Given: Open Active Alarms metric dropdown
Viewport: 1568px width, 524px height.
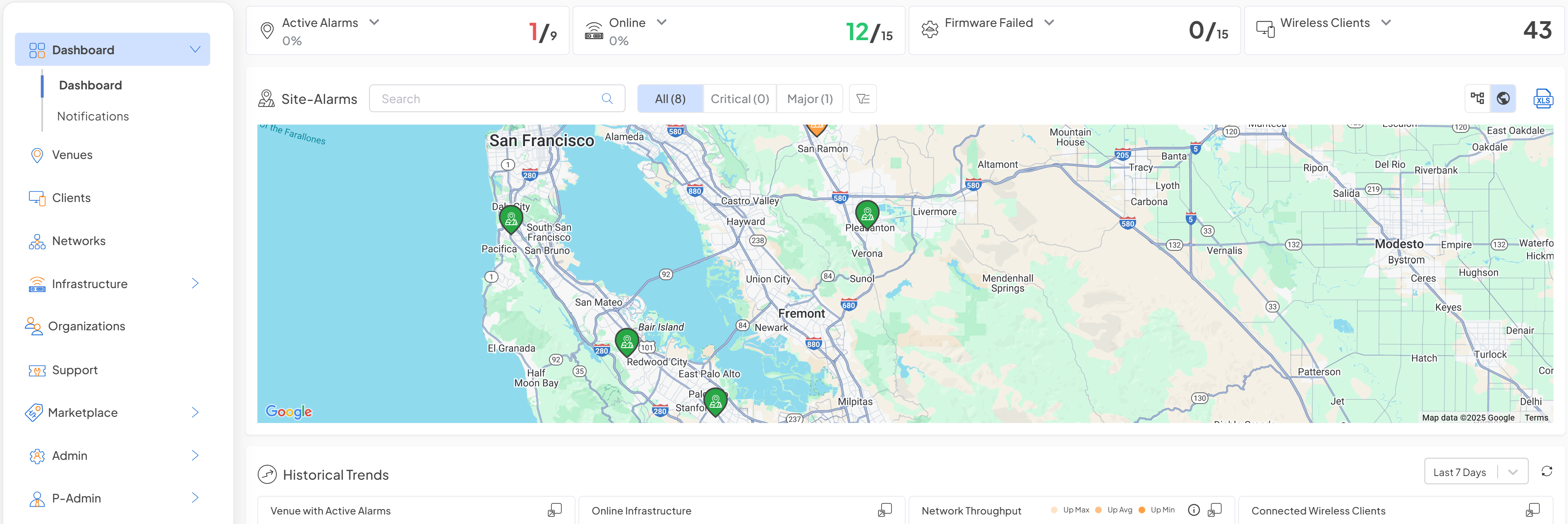Looking at the screenshot, I should (374, 22).
